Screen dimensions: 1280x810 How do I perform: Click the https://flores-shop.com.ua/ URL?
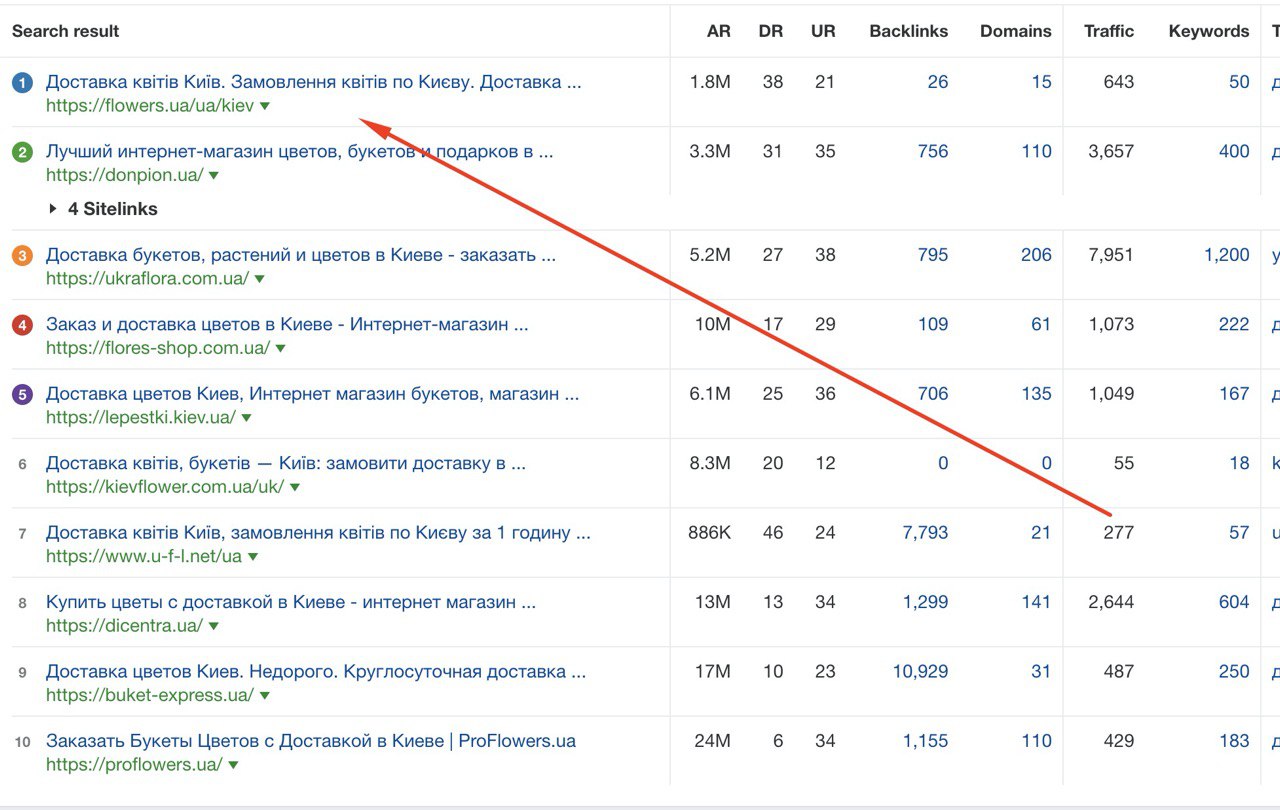coord(158,349)
